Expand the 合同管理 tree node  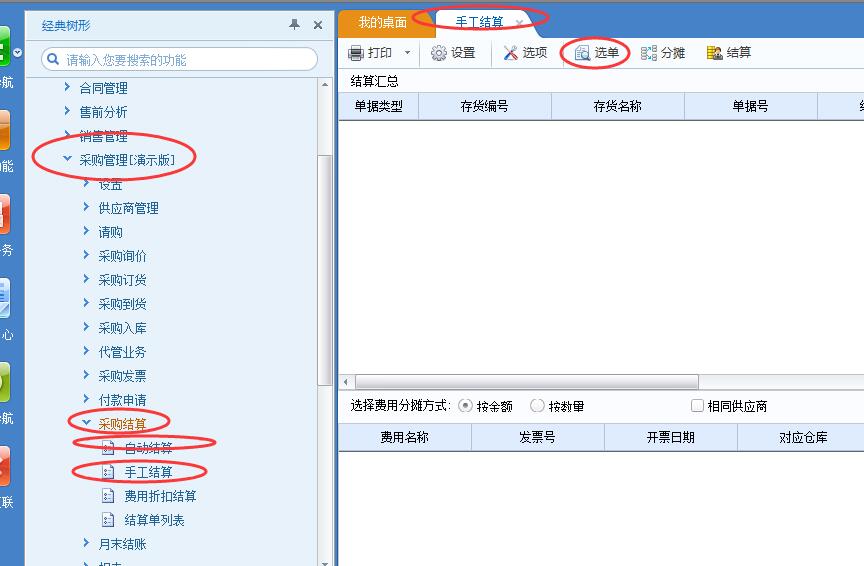pos(67,88)
